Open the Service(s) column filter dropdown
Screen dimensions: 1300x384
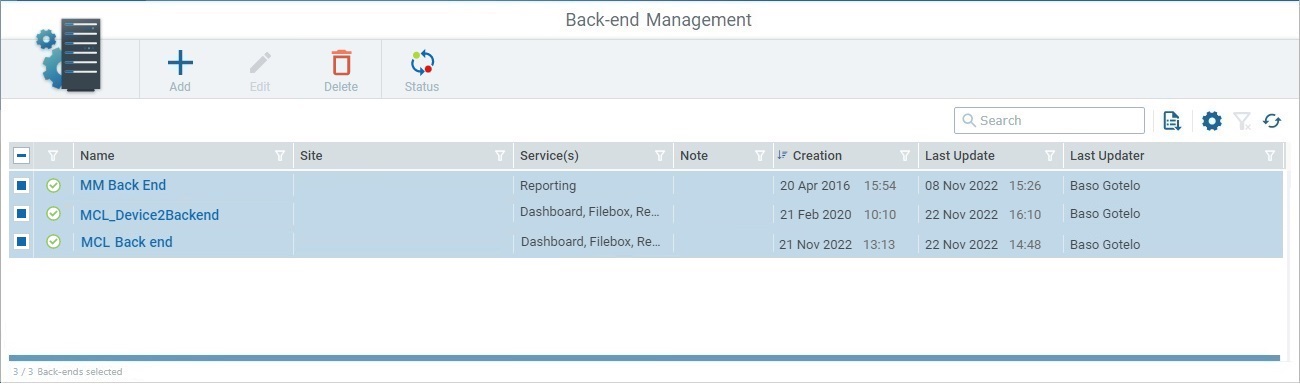(660, 156)
